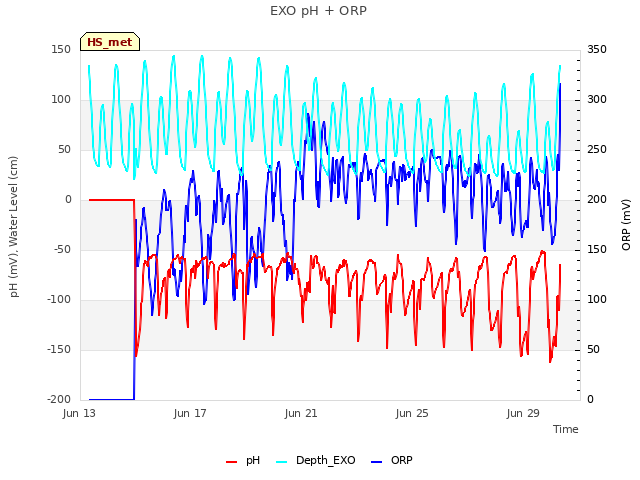Click the right axis value 350
The width and height of the screenshot is (640, 480).
[x=597, y=49]
